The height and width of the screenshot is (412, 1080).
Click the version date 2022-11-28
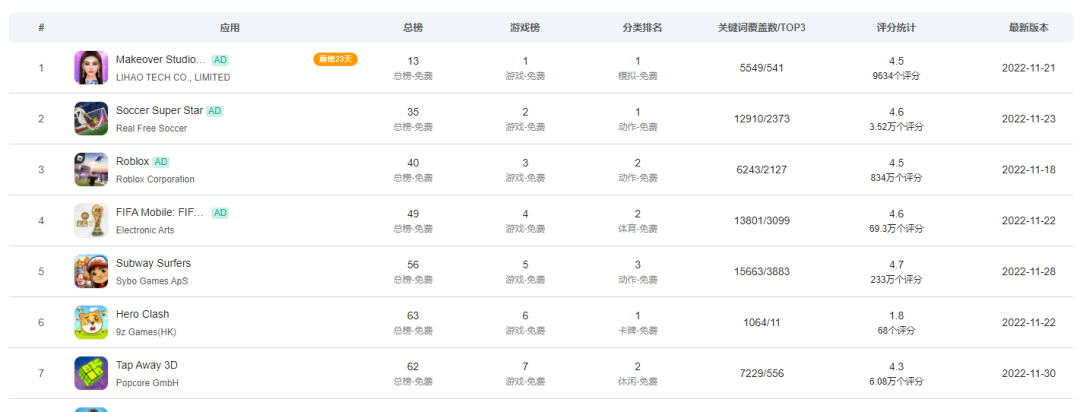[1028, 272]
